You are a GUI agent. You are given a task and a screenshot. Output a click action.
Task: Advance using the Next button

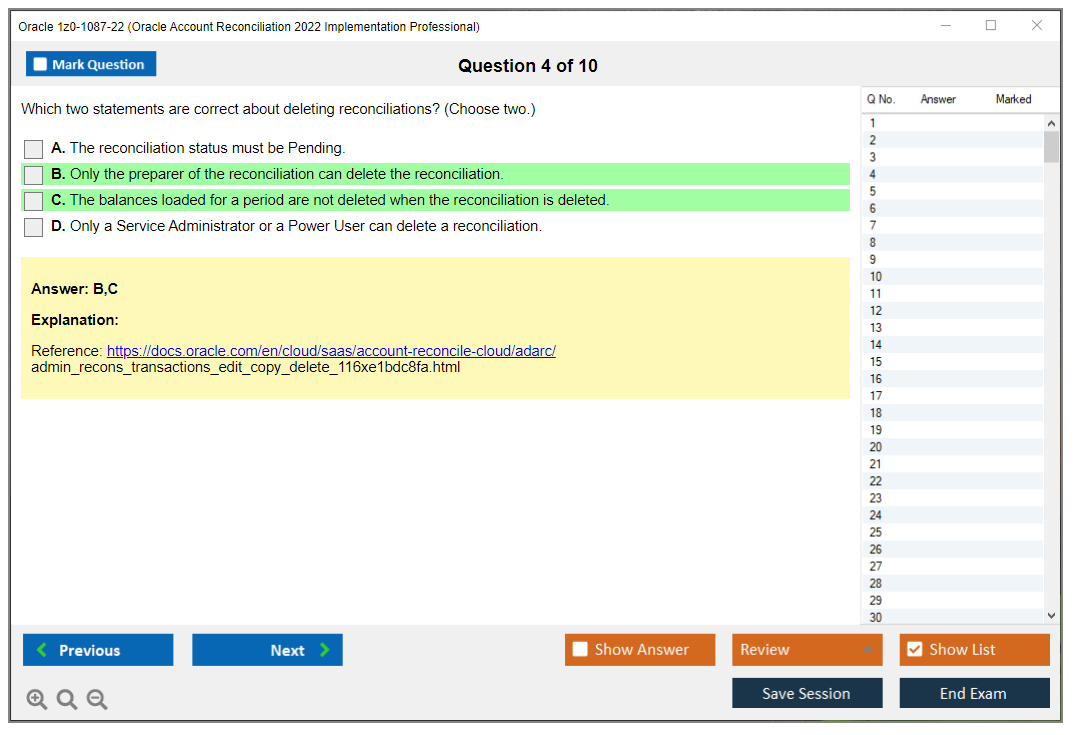tap(267, 650)
